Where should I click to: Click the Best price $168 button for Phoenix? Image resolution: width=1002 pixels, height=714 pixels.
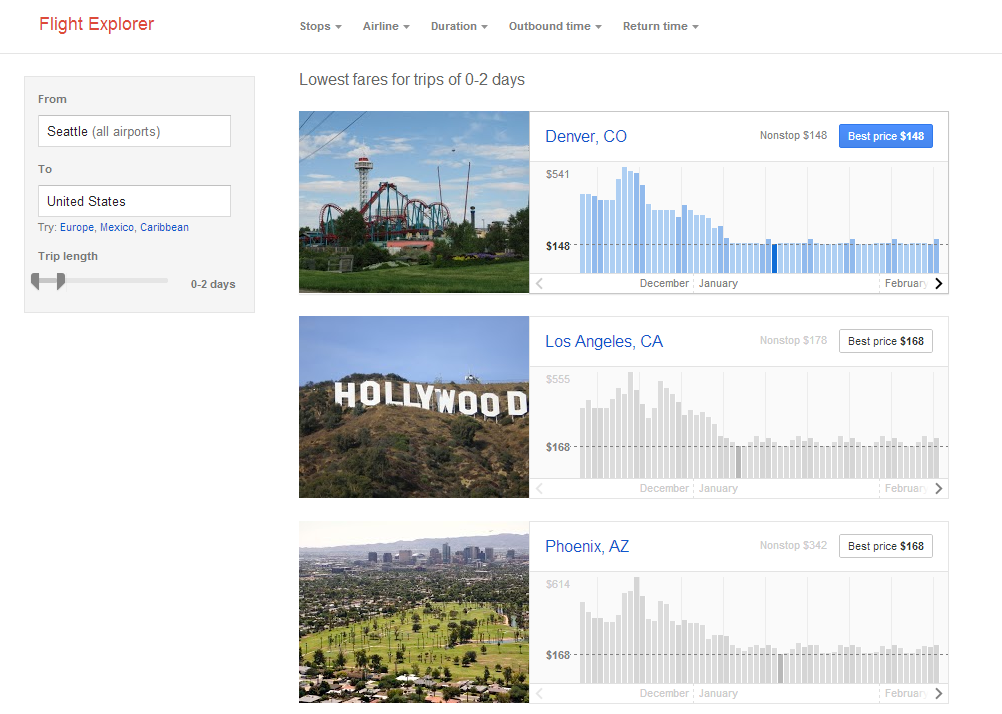tap(885, 546)
